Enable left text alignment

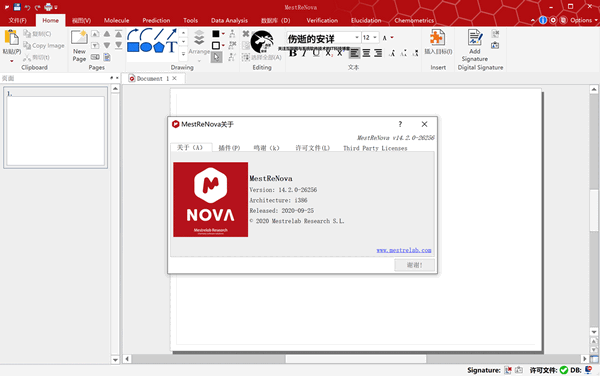[354, 53]
